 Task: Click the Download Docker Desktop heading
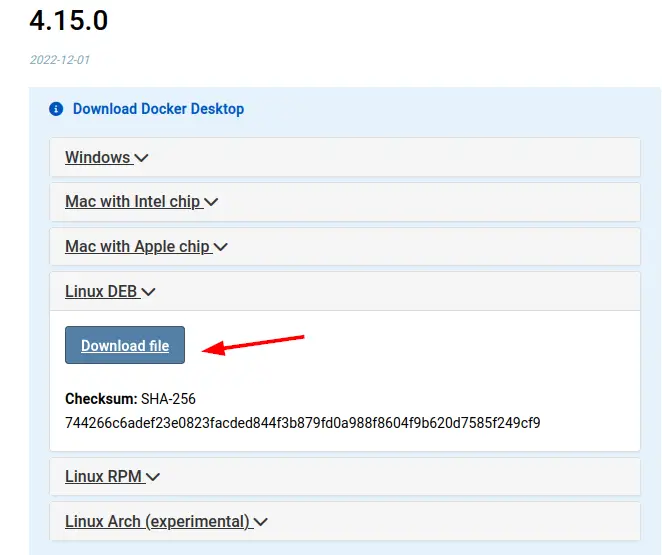158,109
